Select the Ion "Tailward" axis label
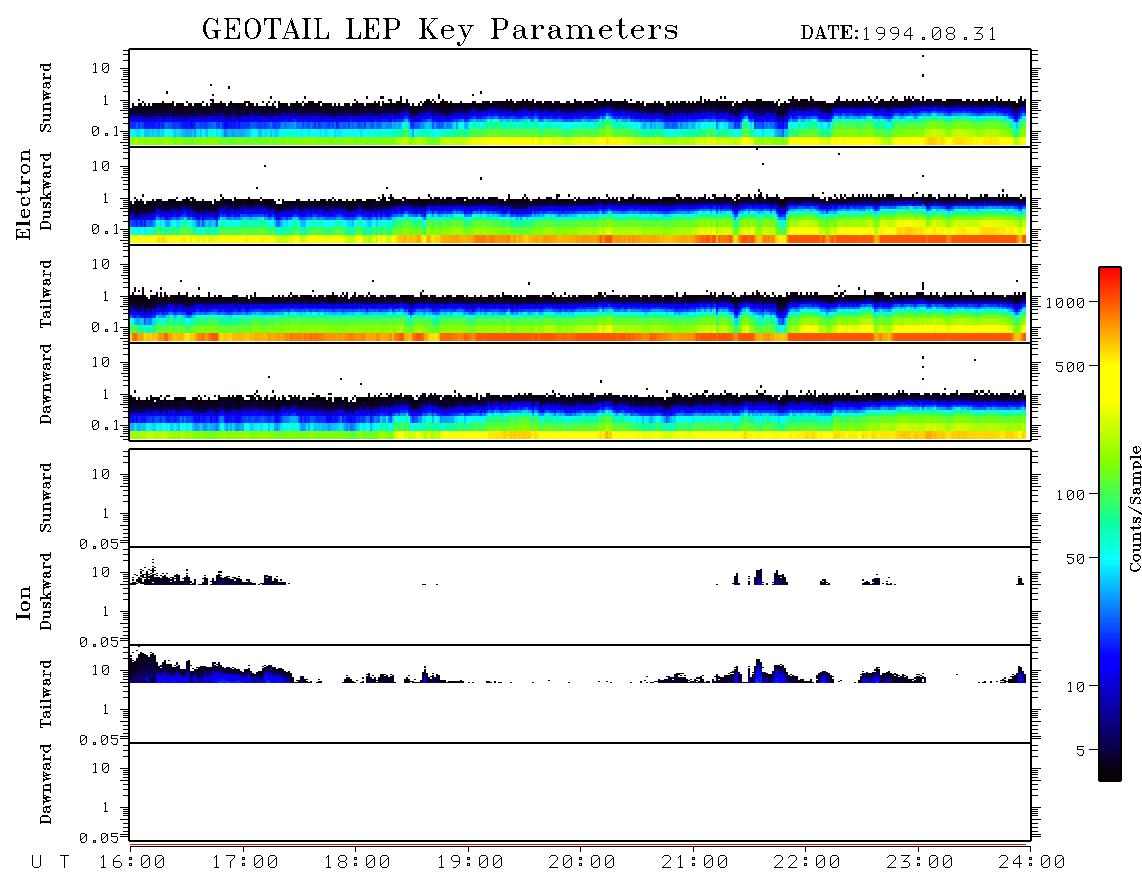The image size is (1142, 880). [46, 694]
